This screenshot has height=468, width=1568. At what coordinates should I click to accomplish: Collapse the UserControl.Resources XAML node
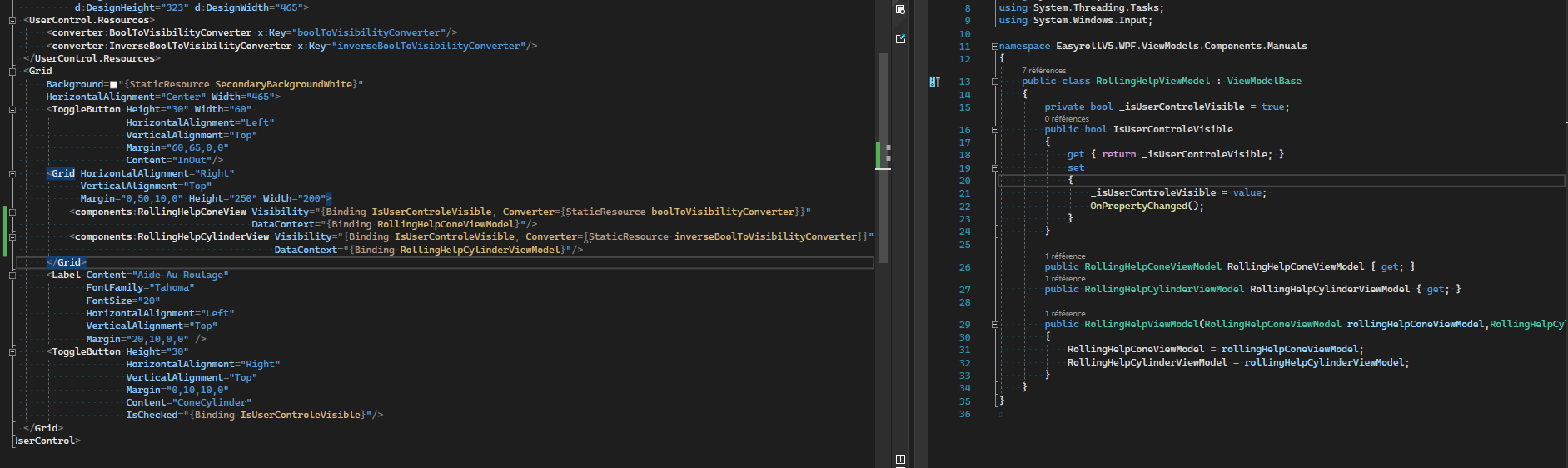12,20
